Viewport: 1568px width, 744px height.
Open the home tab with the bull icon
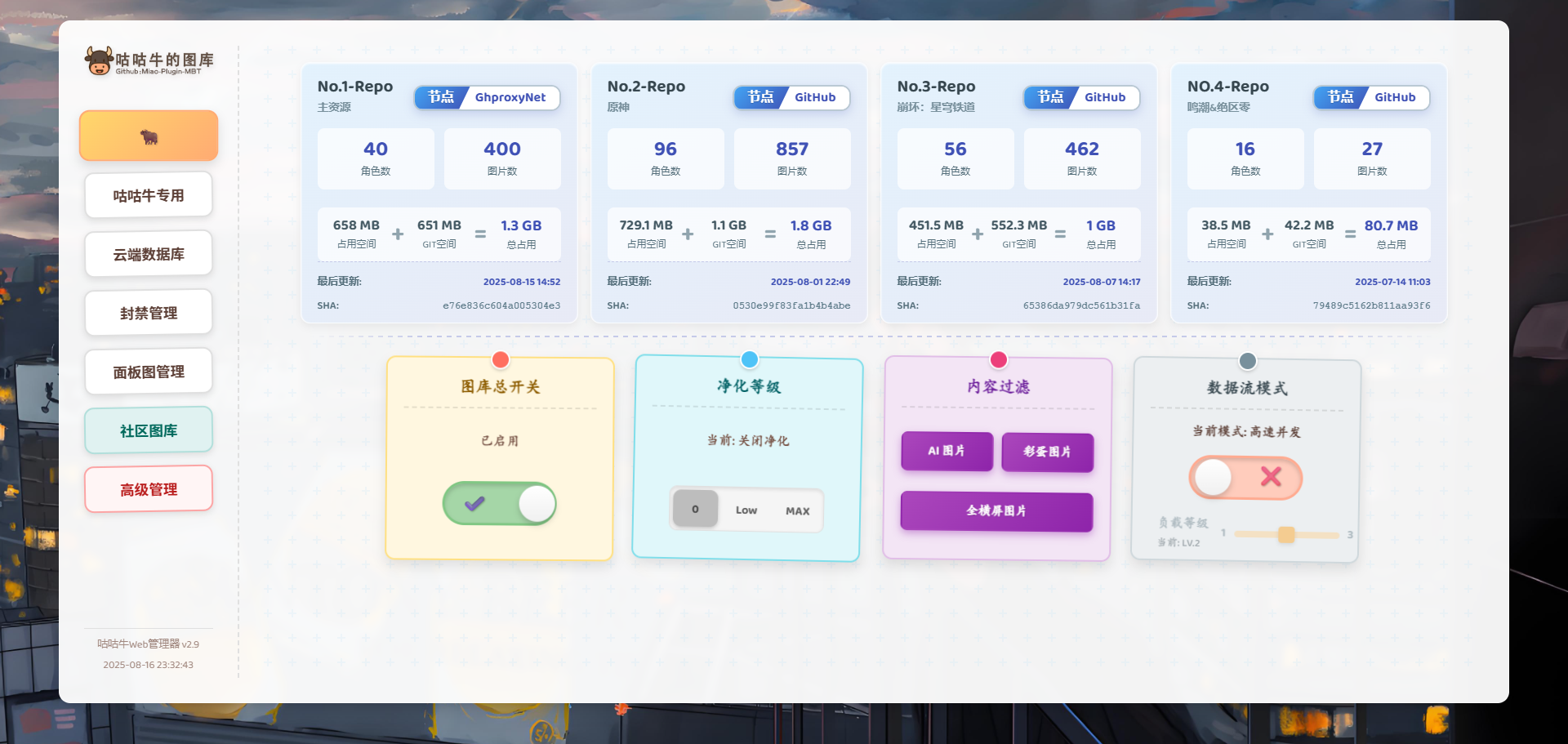coord(149,136)
